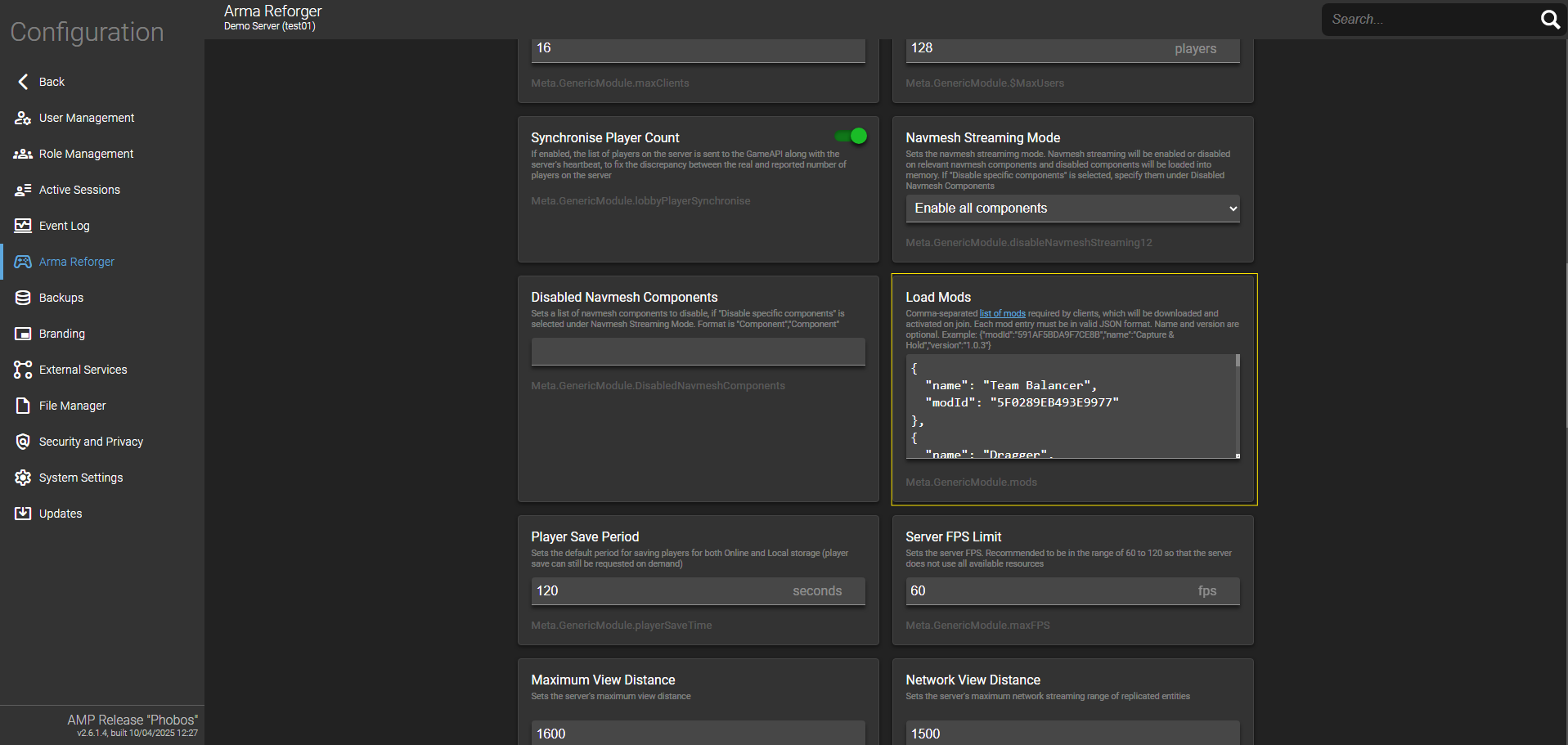Screen dimensions: 1568x745
Task: Open Branding settings page
Action: point(102,334)
